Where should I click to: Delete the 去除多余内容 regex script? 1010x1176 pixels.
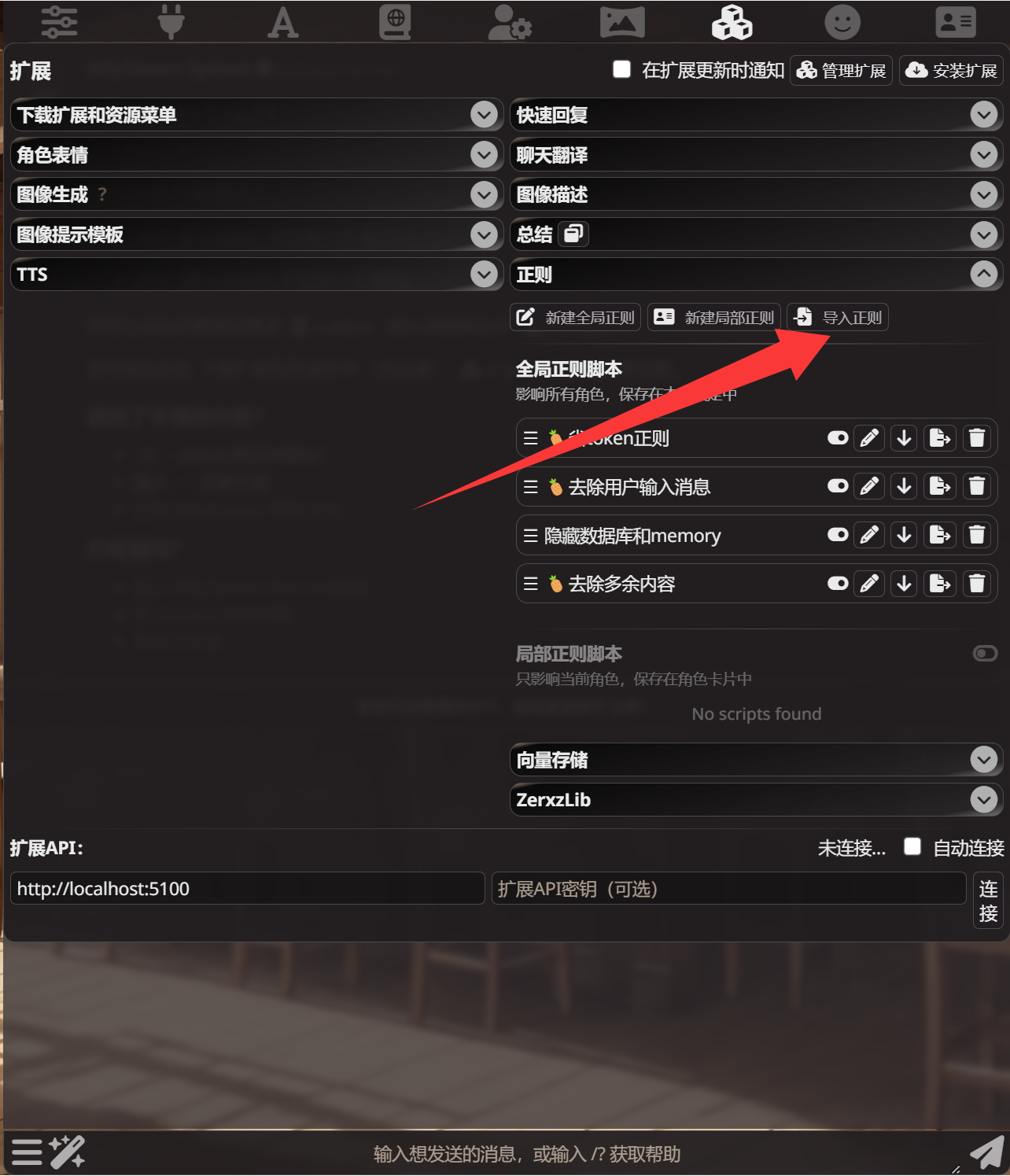coord(977,584)
